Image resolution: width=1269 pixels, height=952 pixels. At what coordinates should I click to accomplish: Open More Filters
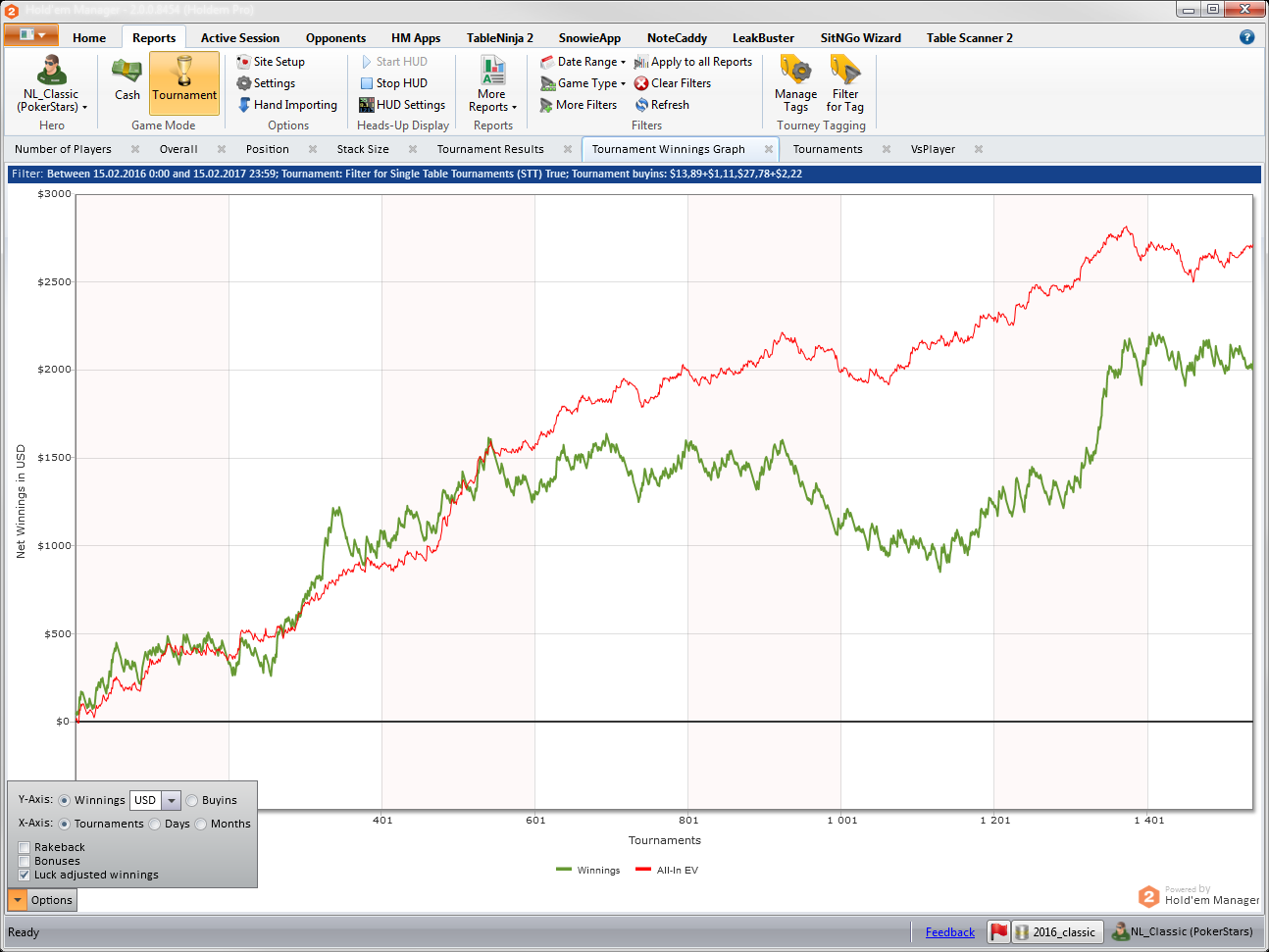pyautogui.click(x=579, y=105)
